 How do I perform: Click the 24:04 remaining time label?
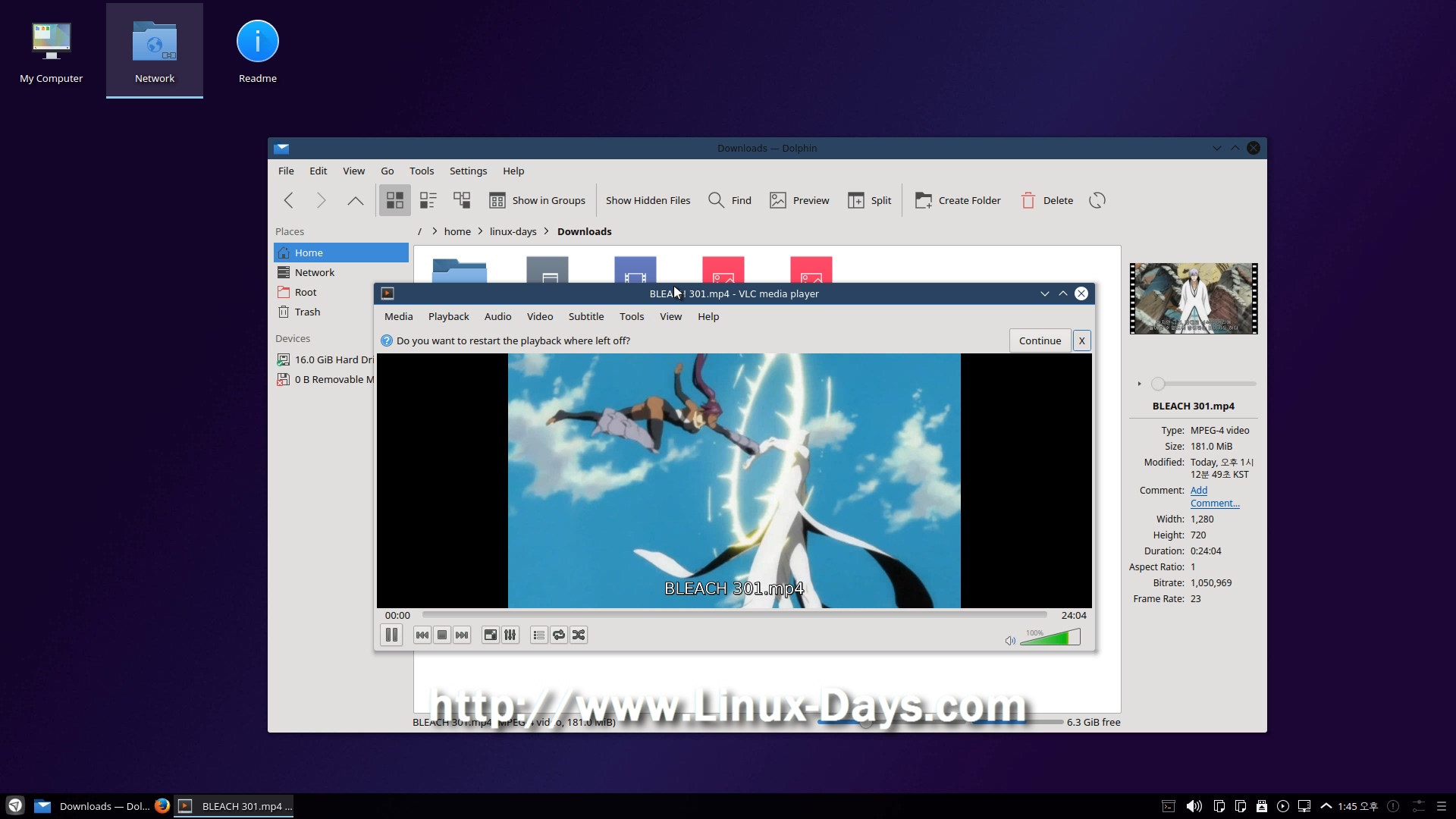pos(1073,616)
